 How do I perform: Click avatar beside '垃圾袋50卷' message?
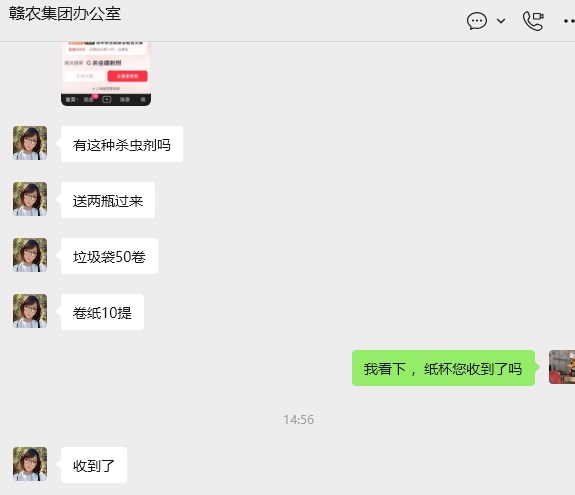click(30, 255)
